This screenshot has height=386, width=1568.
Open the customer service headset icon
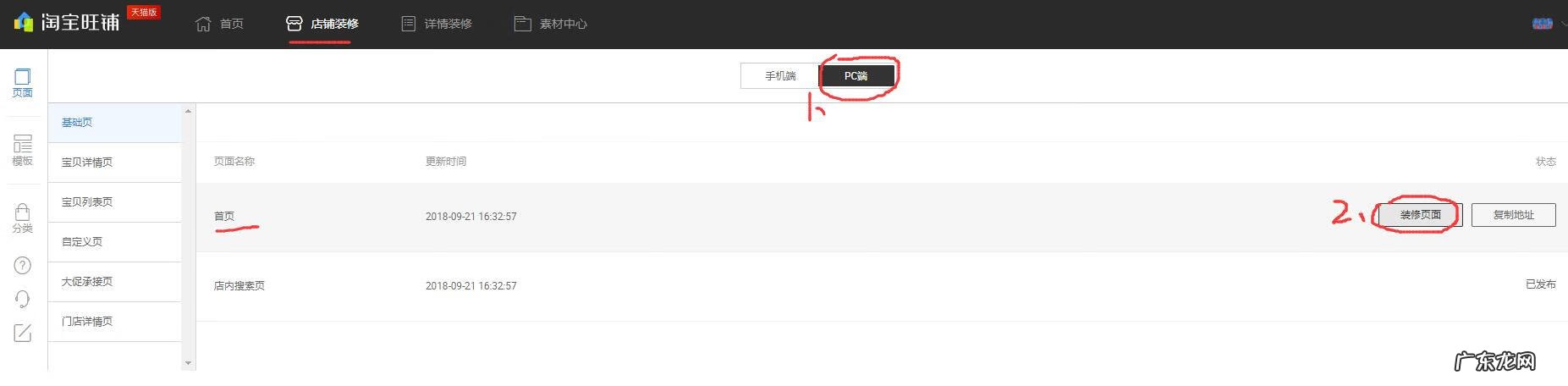(x=23, y=300)
